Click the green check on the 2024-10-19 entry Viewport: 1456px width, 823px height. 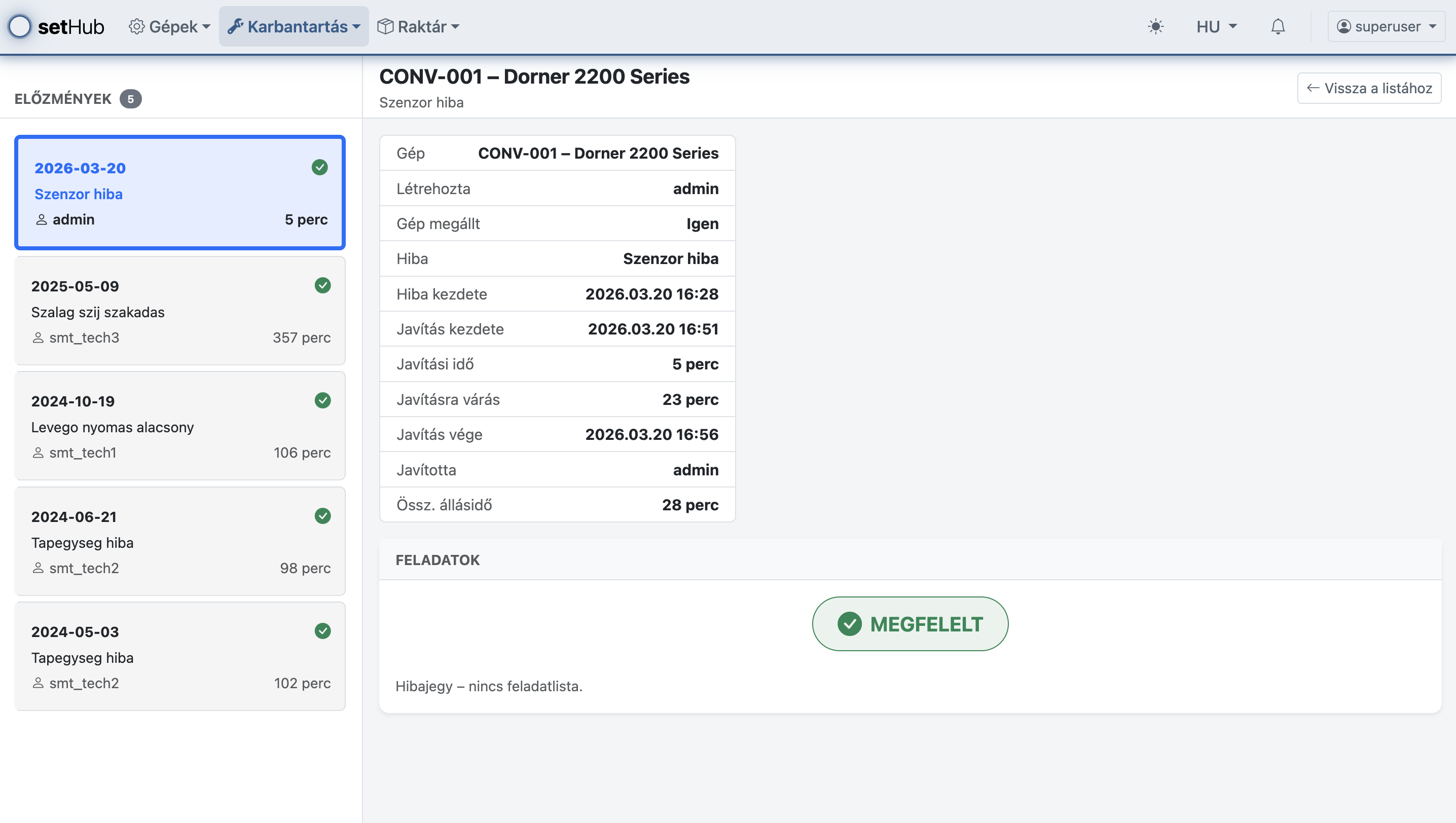point(322,401)
